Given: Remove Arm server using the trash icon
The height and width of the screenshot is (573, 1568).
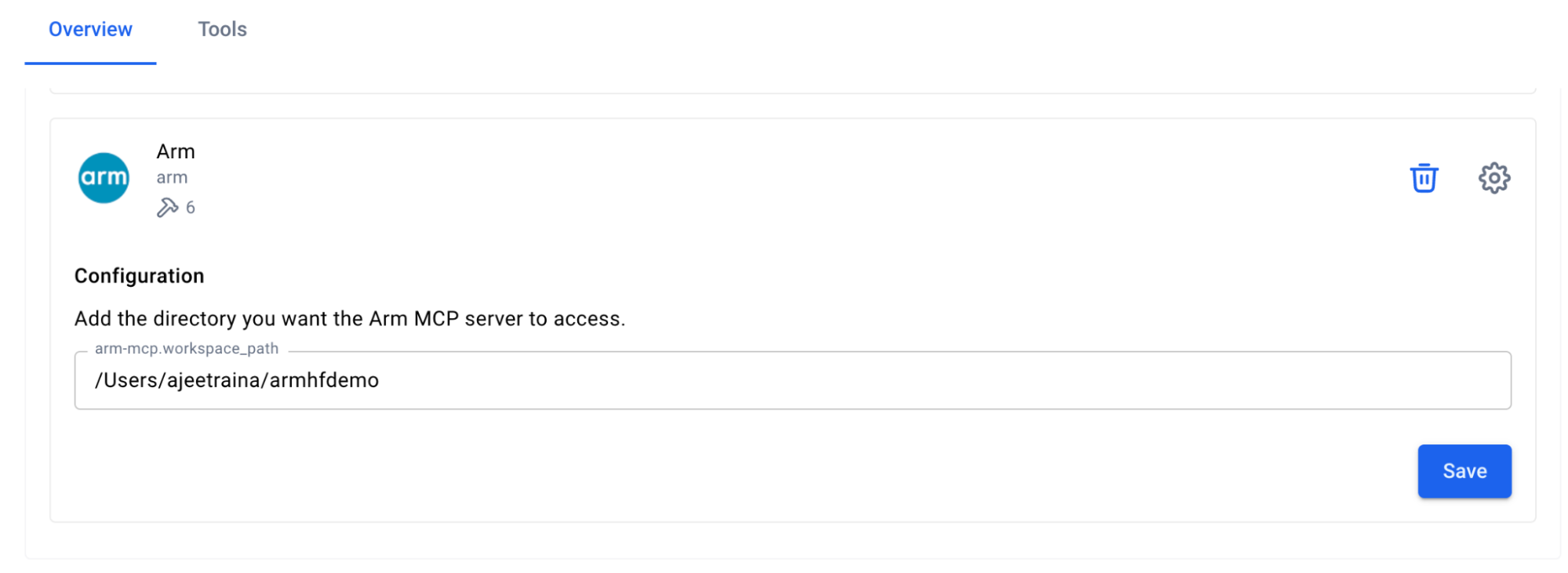Looking at the screenshot, I should click(1424, 178).
